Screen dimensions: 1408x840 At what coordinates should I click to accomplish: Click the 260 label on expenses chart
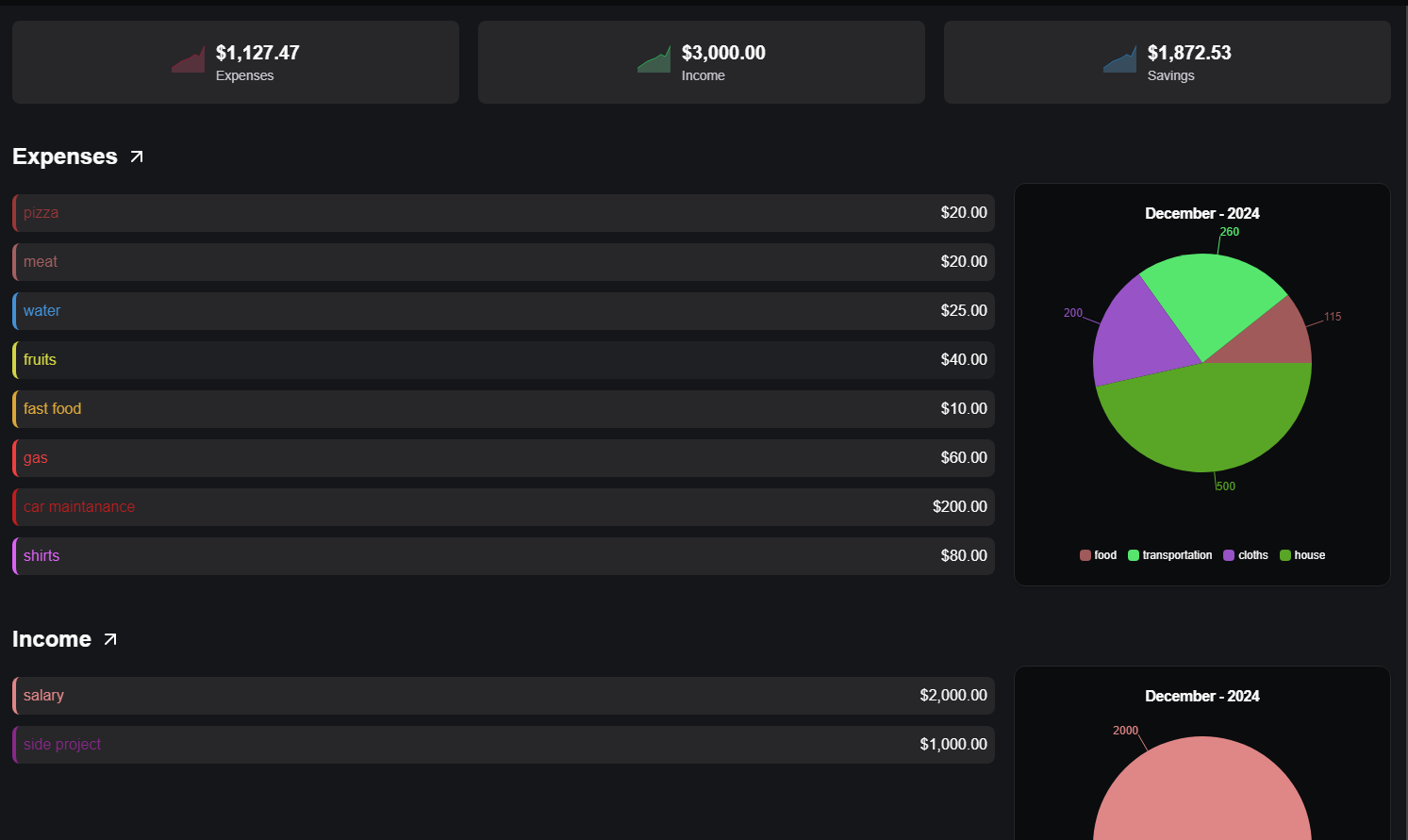pyautogui.click(x=1230, y=232)
